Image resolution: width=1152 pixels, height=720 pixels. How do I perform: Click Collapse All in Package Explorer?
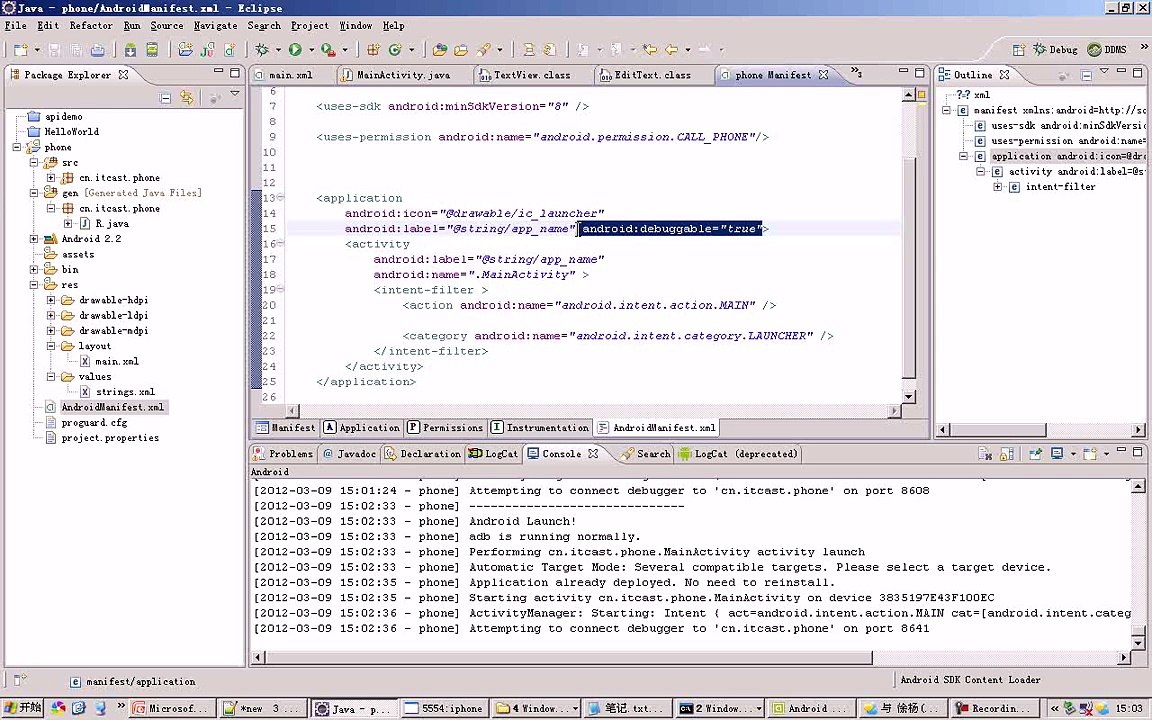pyautogui.click(x=166, y=97)
